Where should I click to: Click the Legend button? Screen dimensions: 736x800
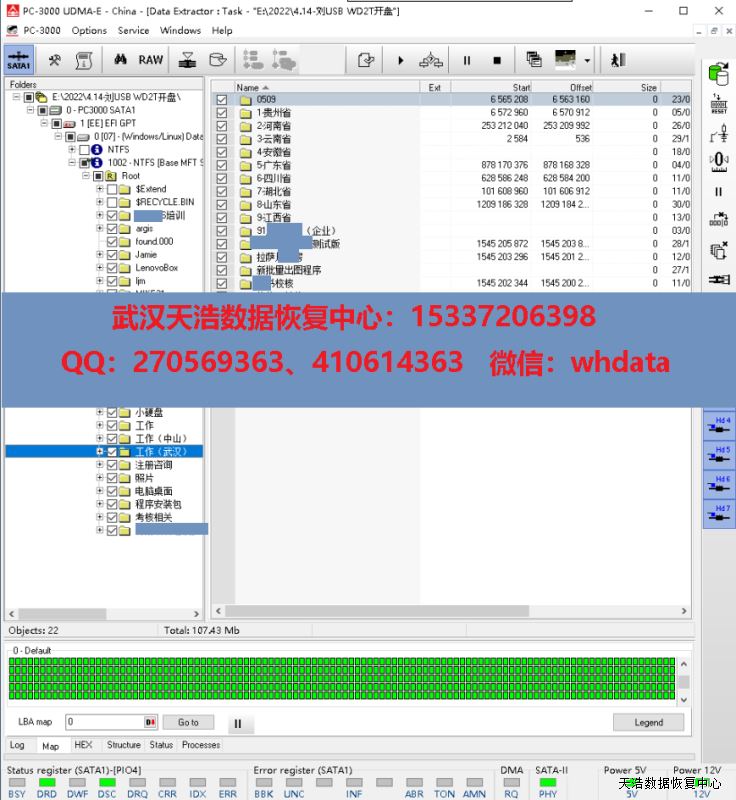(648, 722)
